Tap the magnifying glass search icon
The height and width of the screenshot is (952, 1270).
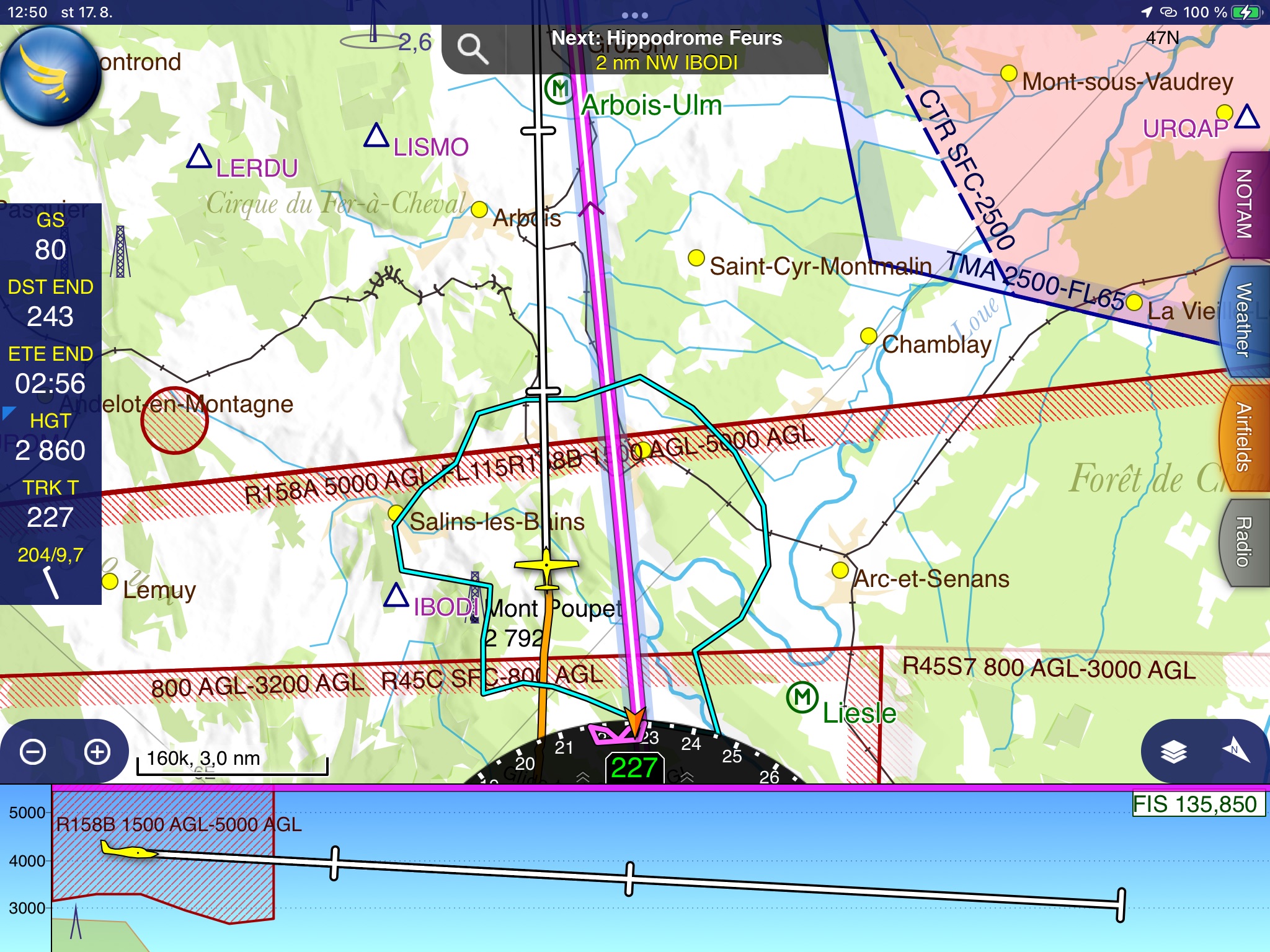point(473,50)
